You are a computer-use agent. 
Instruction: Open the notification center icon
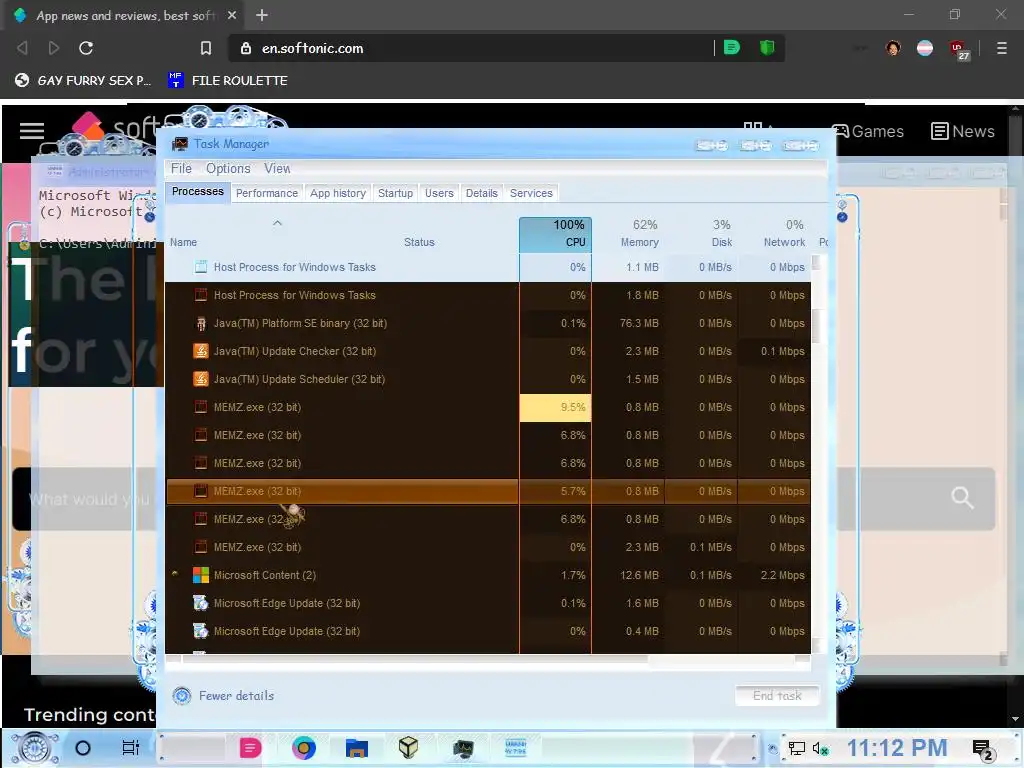tap(983, 750)
